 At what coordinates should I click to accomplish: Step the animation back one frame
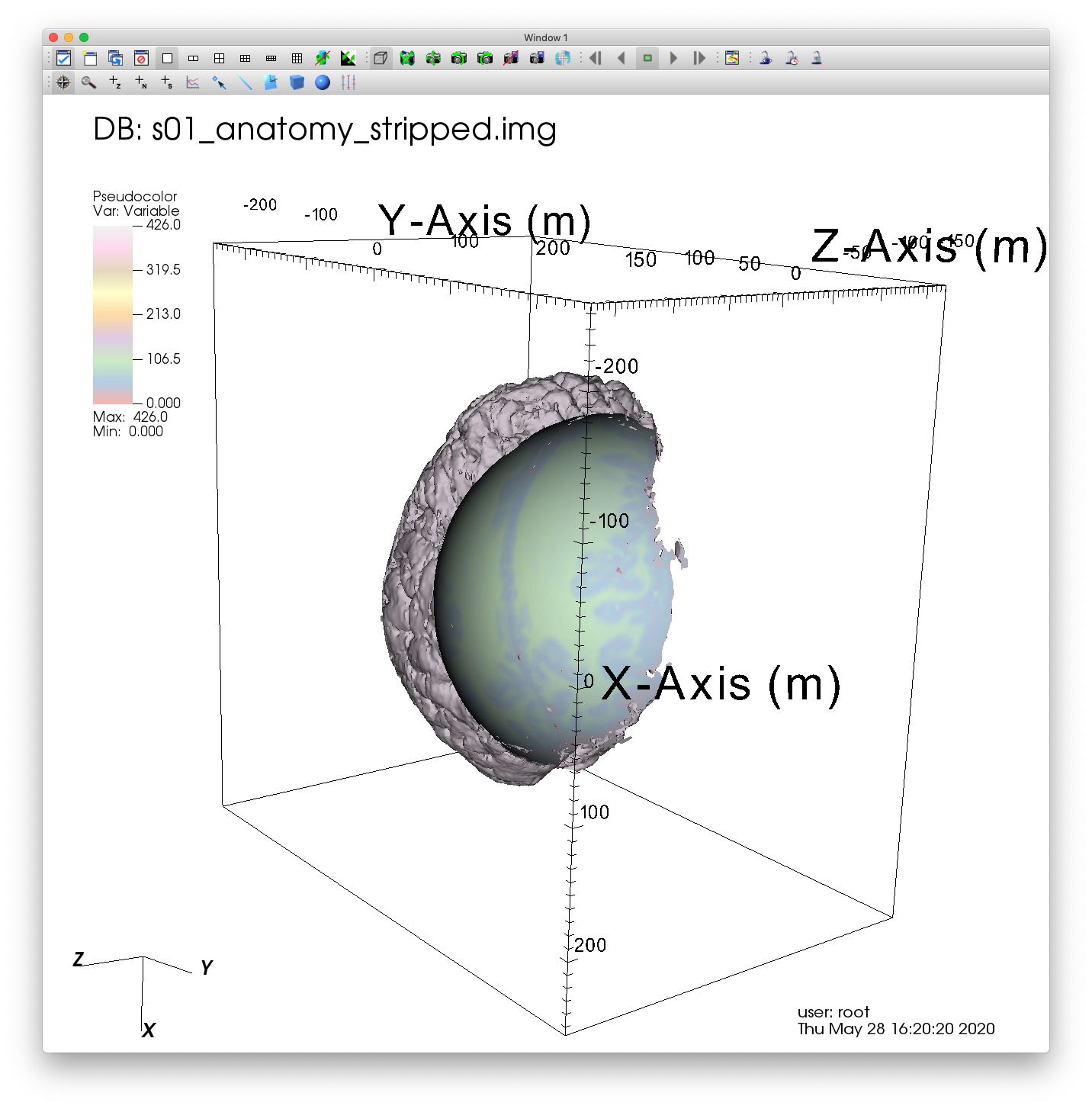(596, 58)
